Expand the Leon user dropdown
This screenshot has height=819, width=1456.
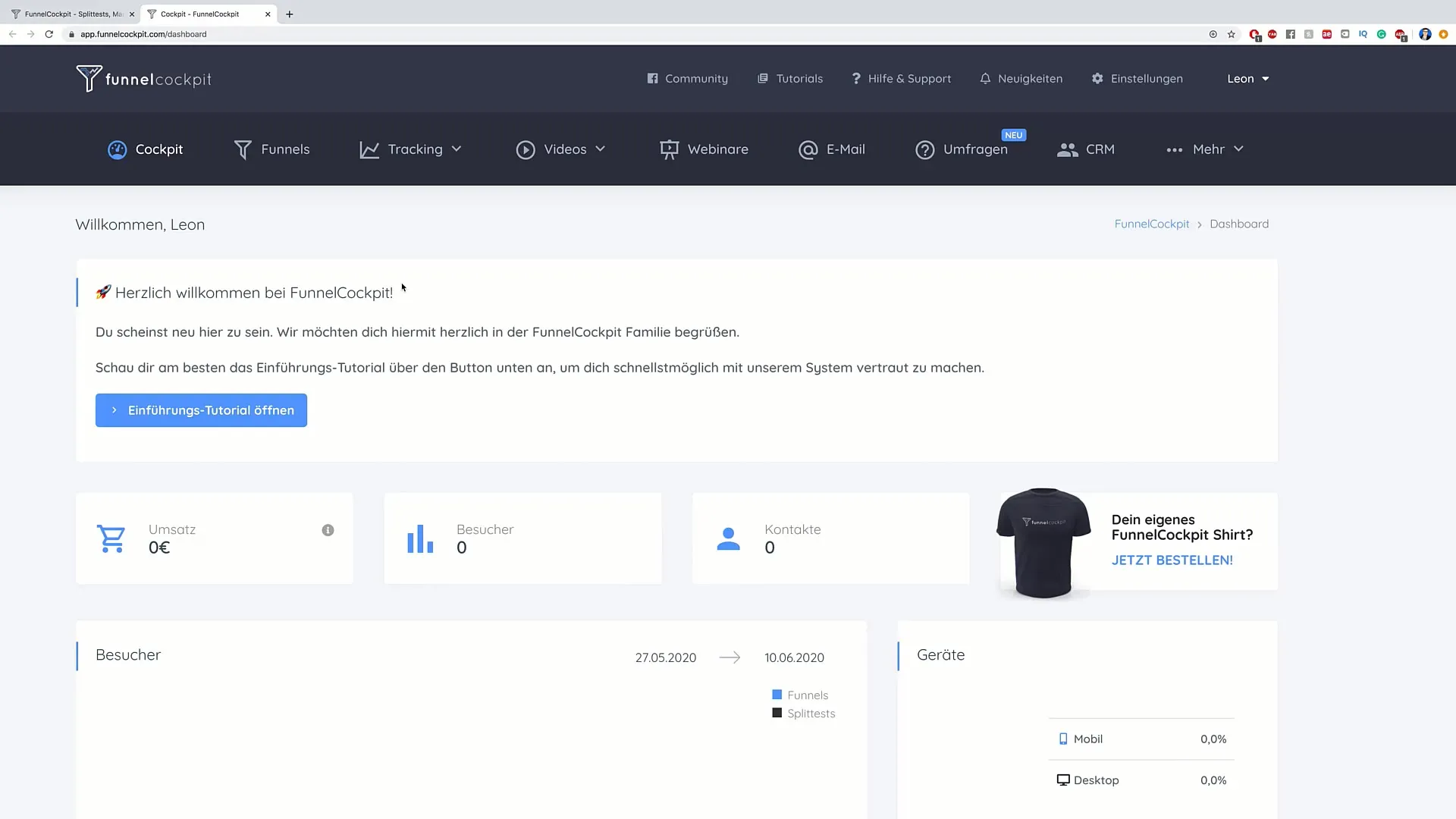click(1248, 79)
